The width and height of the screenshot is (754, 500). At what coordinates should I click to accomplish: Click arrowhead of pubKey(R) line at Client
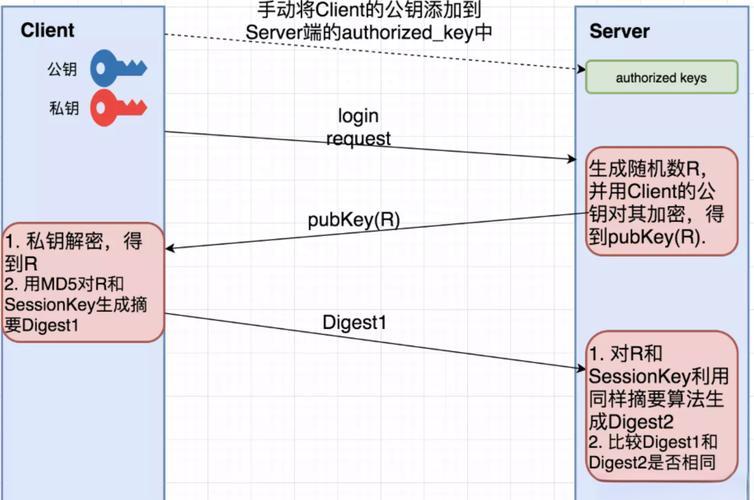tap(172, 248)
